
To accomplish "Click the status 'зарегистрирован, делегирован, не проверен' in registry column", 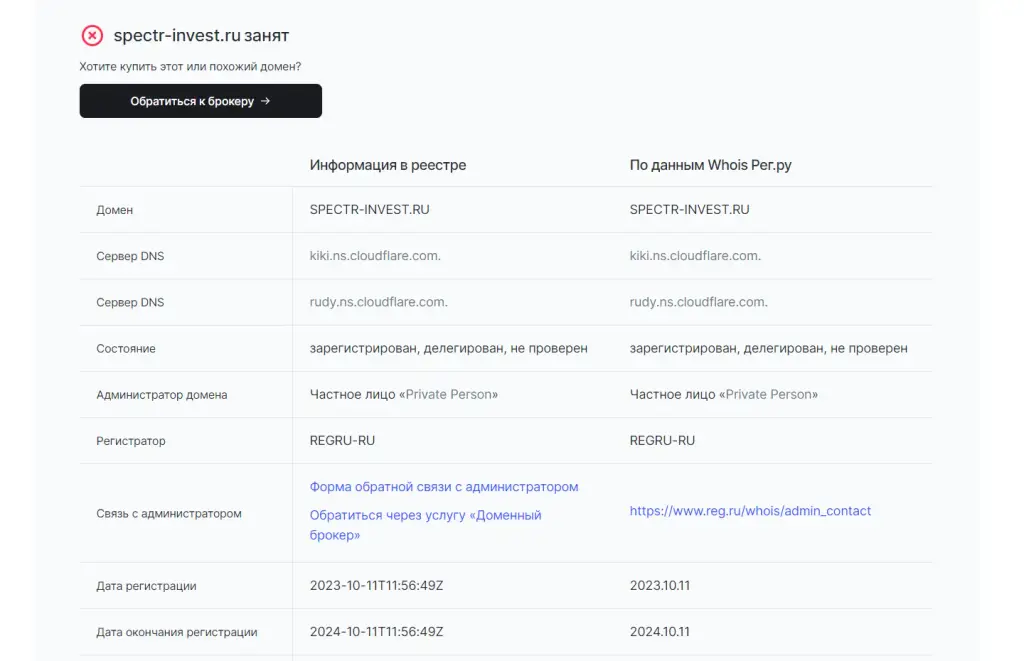I will pyautogui.click(x=449, y=349).
